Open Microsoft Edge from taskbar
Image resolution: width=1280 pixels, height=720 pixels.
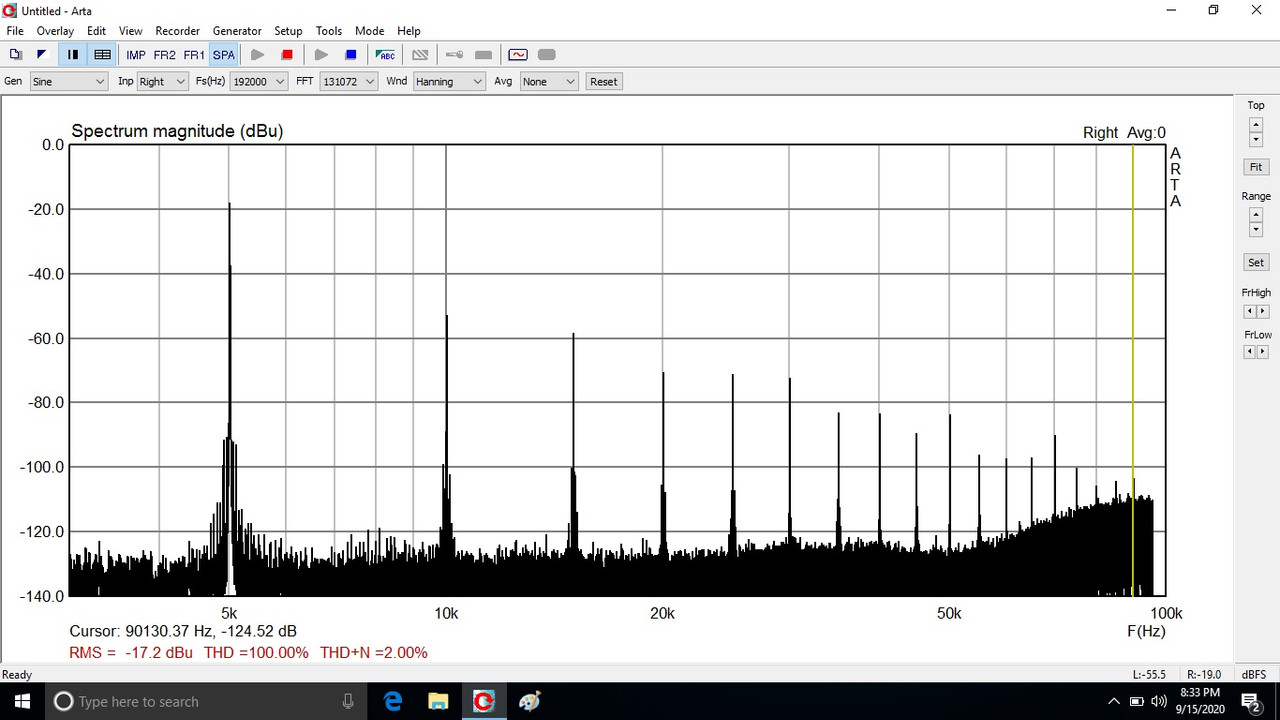tap(392, 701)
